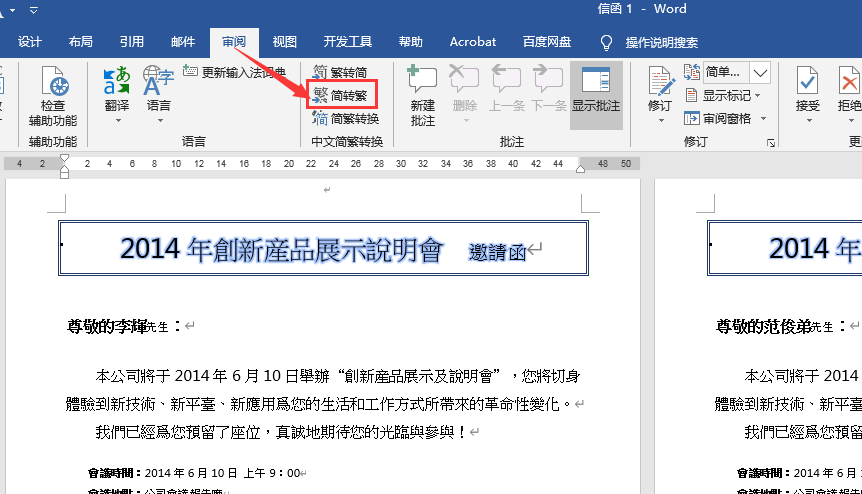Open simplified-traditional conversion options (简繁转换)
Image resolution: width=862 pixels, height=494 pixels.
click(x=346, y=119)
